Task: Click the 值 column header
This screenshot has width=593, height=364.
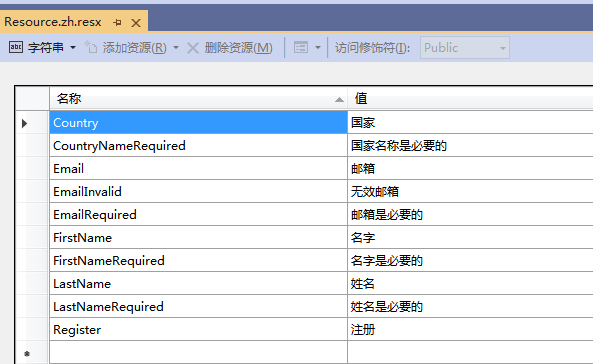Action: coord(470,99)
